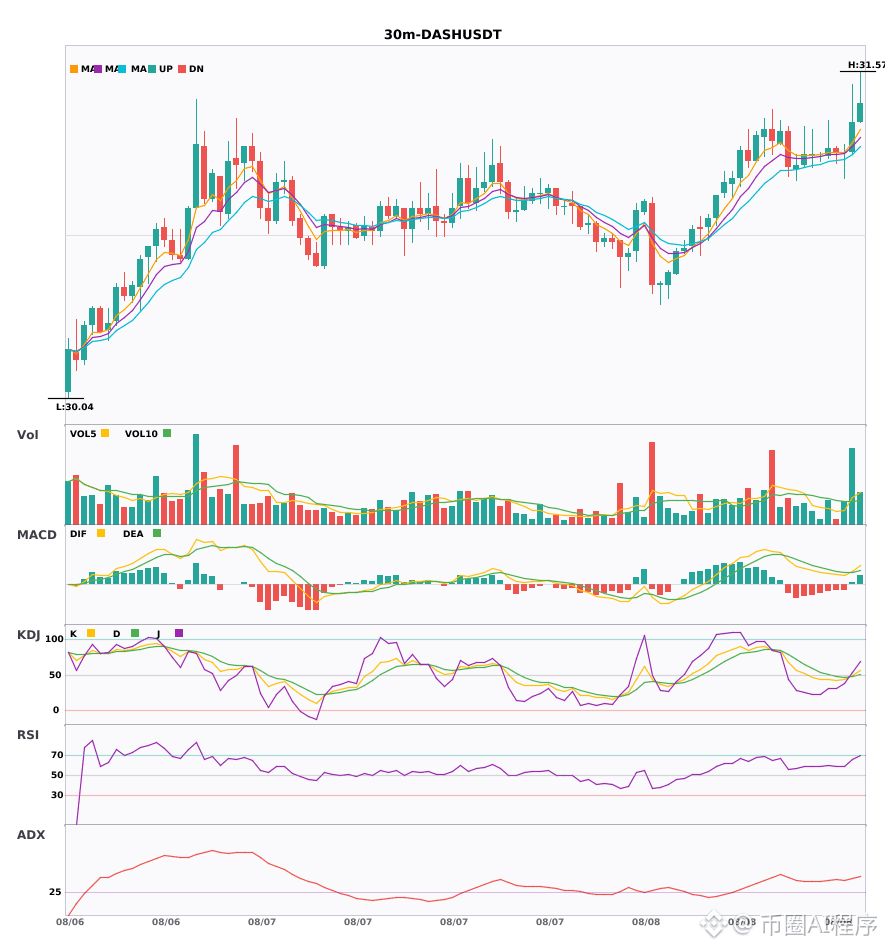Select the DEA legend text
885x950 pixels.
[133, 534]
